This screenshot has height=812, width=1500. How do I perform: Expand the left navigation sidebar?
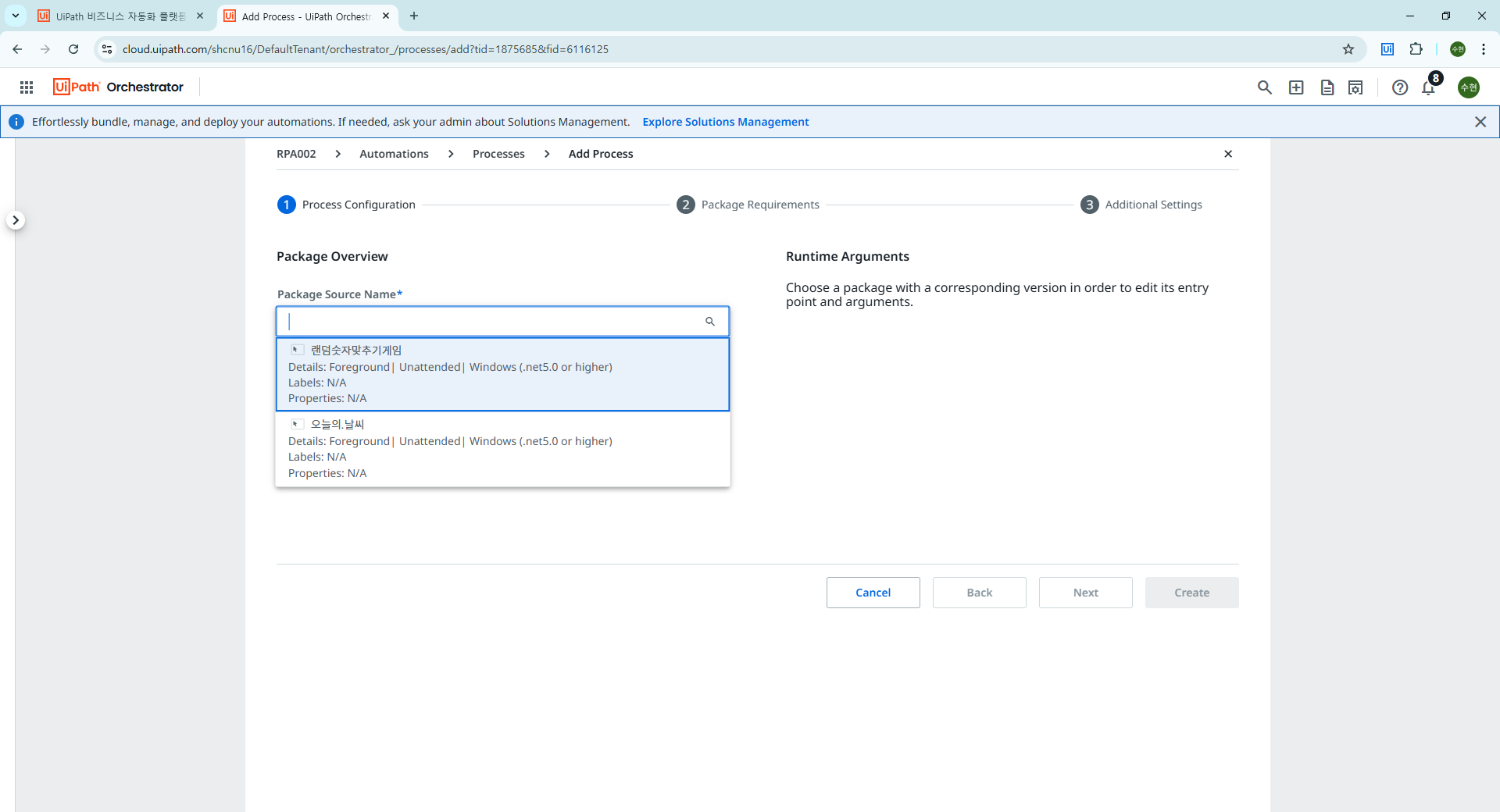click(16, 220)
